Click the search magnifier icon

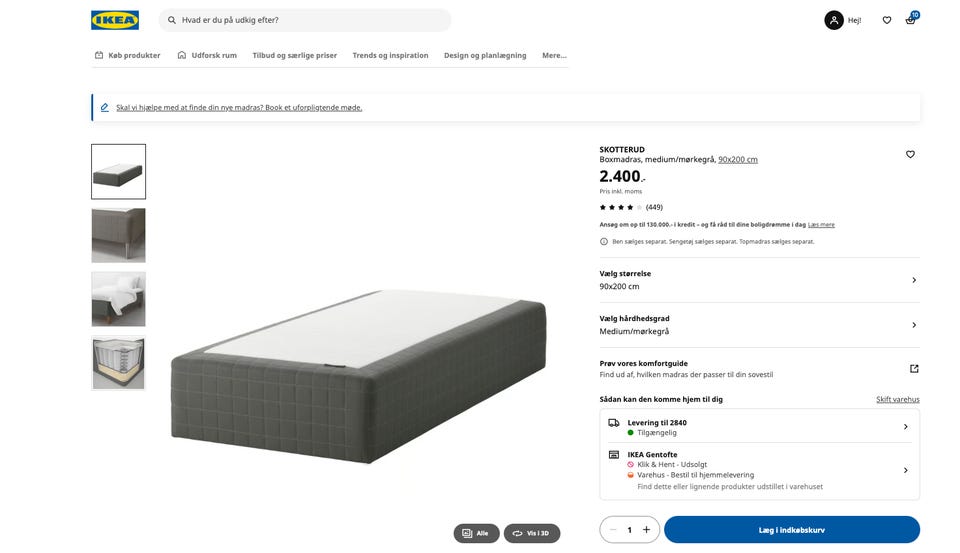tap(172, 20)
